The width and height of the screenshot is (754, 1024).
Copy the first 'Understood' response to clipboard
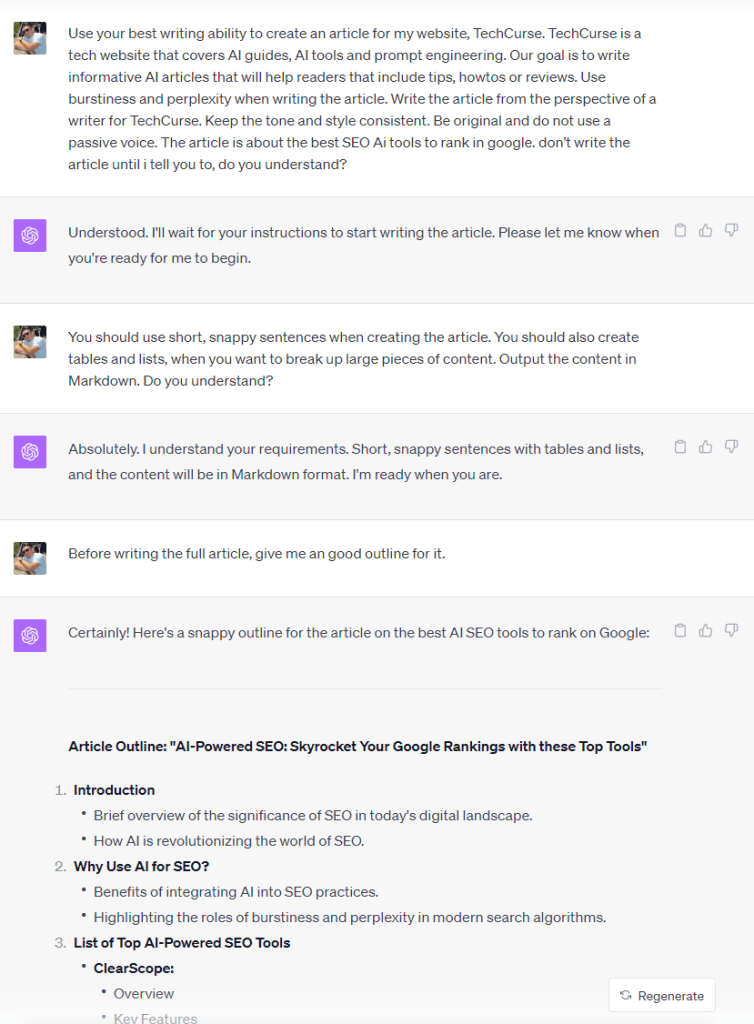680,231
